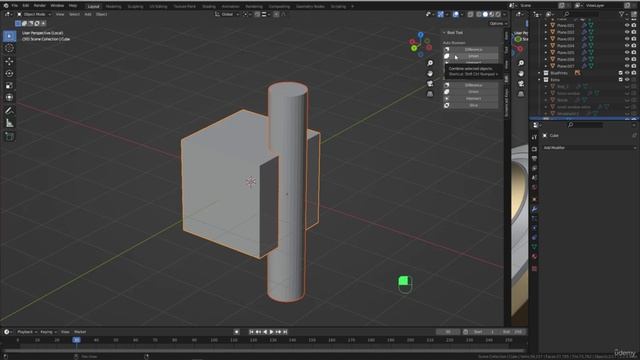Image resolution: width=640 pixels, height=360 pixels.
Task: Select the Move tool
Action: tap(9, 62)
